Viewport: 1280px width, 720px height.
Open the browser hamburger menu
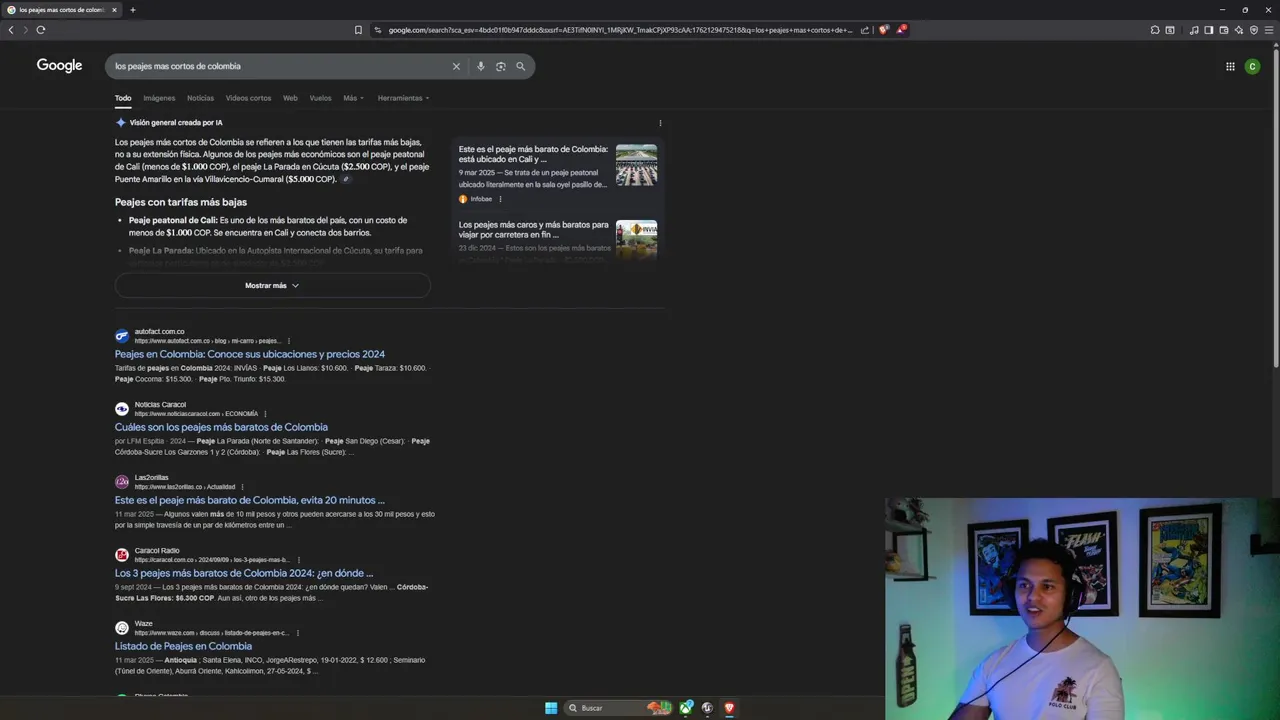[1269, 30]
